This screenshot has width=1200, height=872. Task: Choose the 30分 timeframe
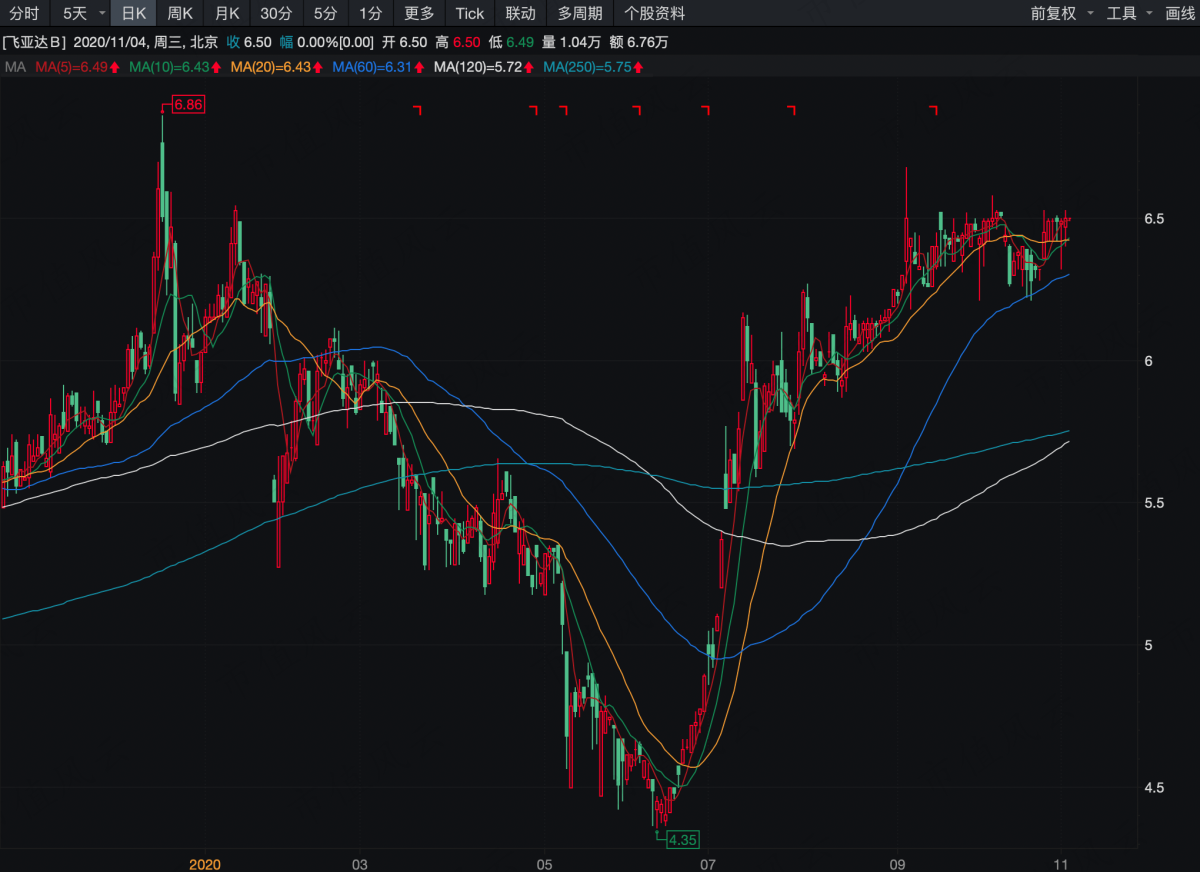[x=276, y=13]
